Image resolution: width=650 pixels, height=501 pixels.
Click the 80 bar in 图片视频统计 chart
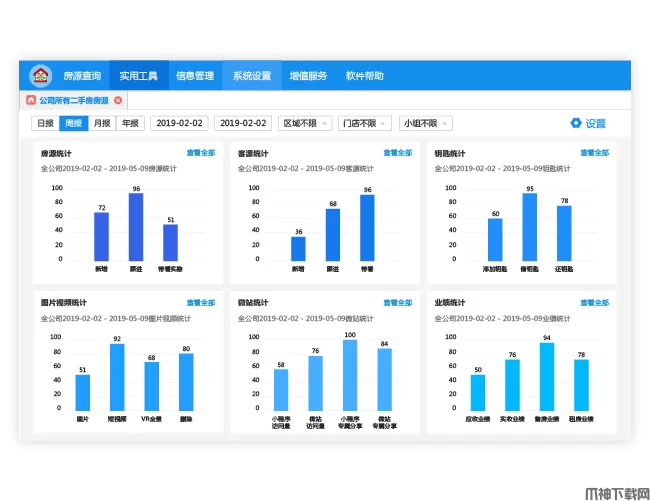point(186,382)
